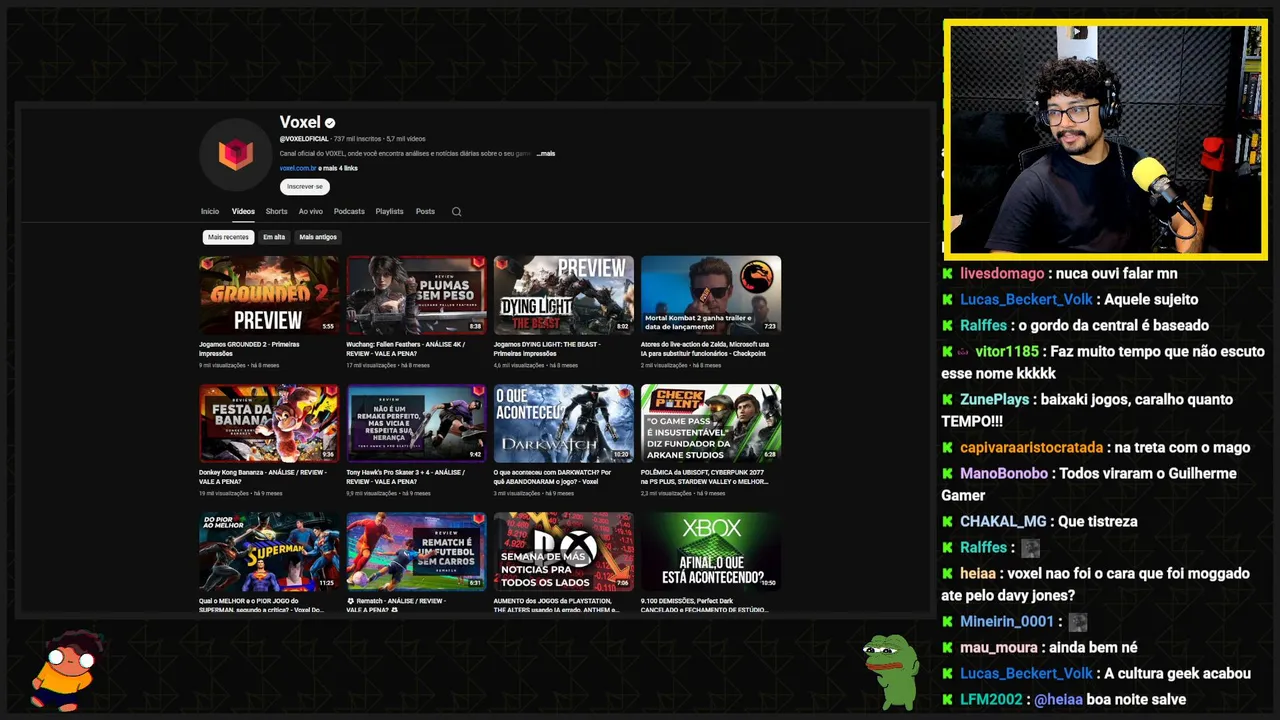Click title 'Jogamos GROUNDED 2 - Primeiras impressões'
The width and height of the screenshot is (1280, 720).
(x=249, y=349)
